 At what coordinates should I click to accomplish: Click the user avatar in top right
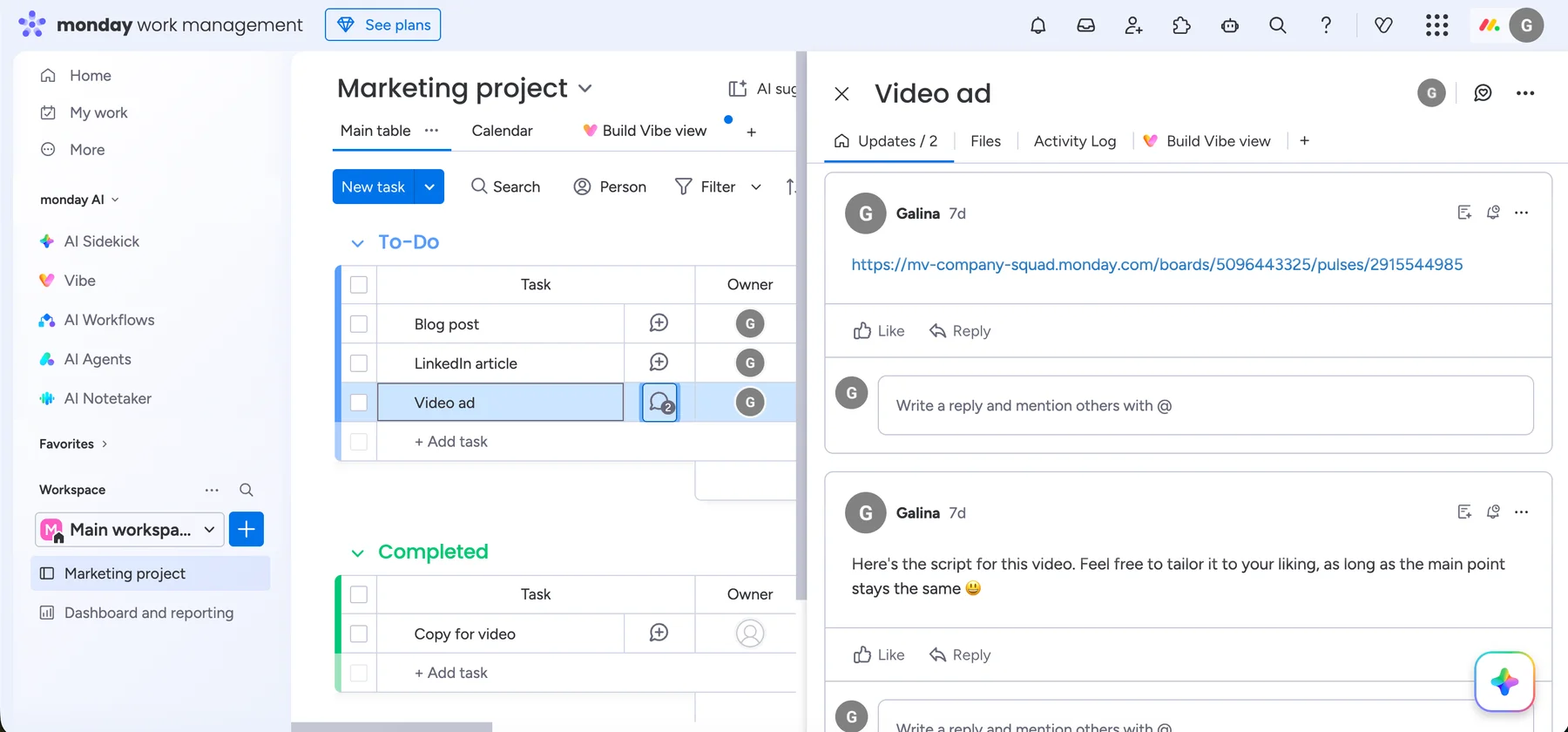1526,25
